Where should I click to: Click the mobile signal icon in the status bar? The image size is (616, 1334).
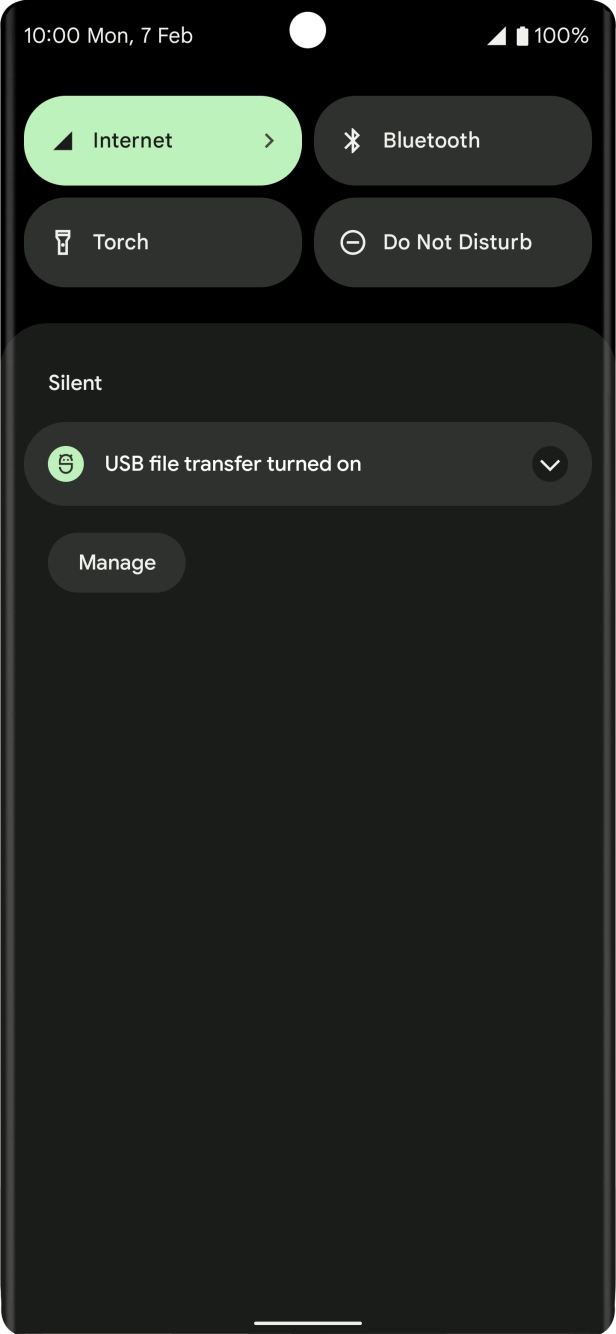(x=496, y=36)
